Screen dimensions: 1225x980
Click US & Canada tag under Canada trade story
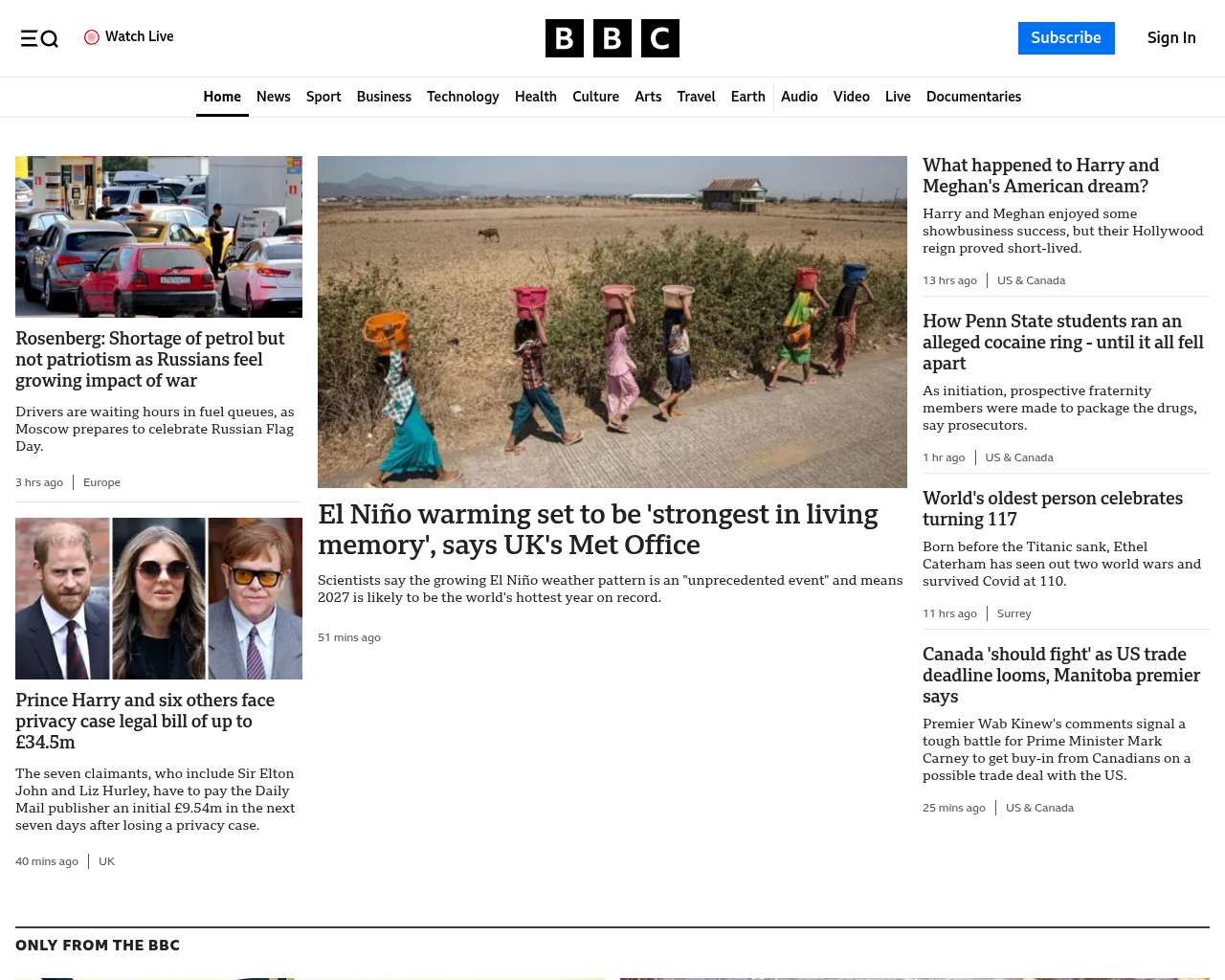click(1039, 808)
